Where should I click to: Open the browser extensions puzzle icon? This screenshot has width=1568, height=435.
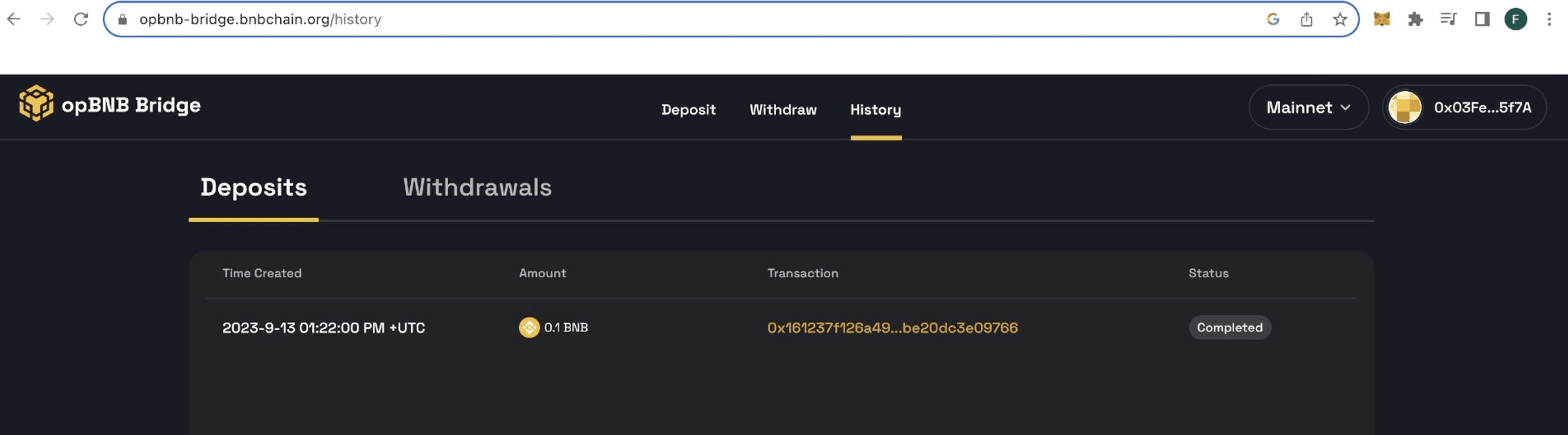1415,19
